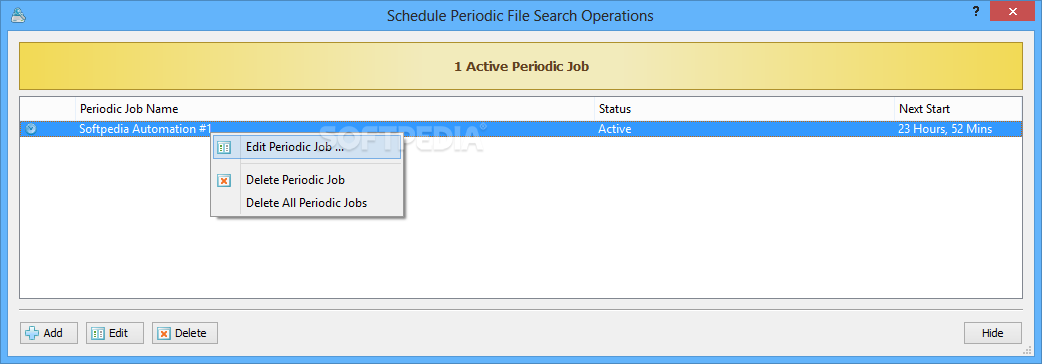Click the 1 Active Periodic Job banner
Screen dimensions: 1042x364
point(521,66)
